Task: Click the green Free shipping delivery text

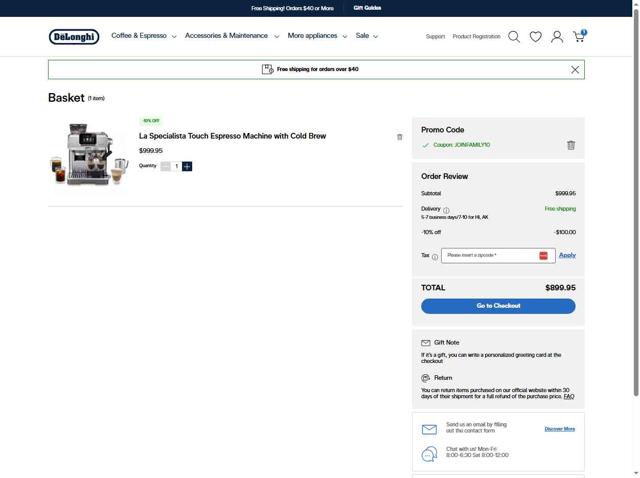Action: pyautogui.click(x=560, y=209)
